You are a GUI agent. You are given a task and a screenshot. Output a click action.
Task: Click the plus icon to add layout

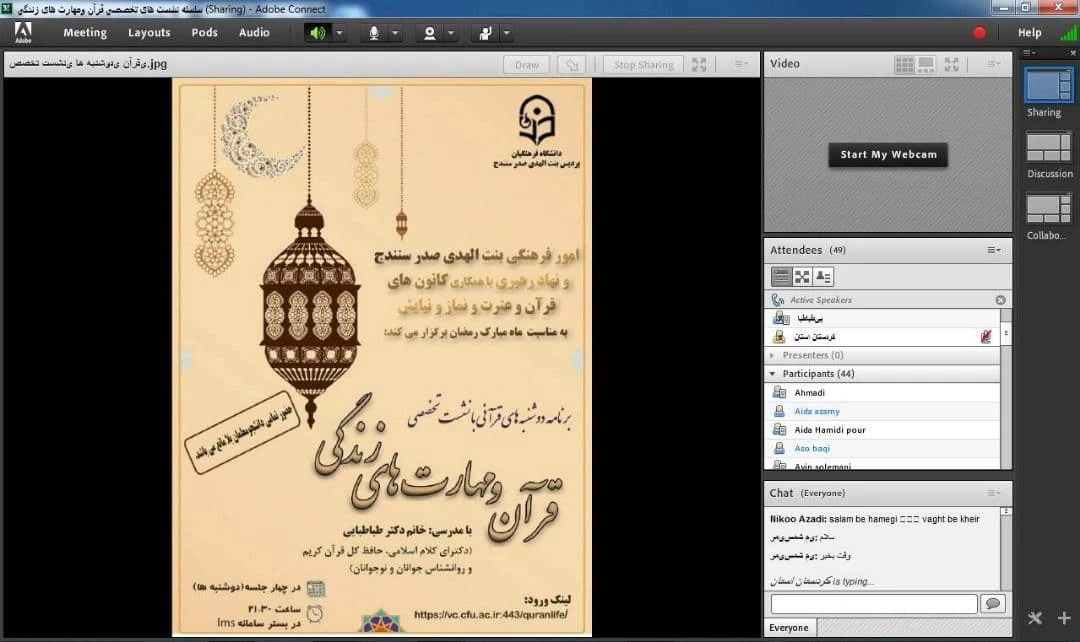click(1064, 618)
